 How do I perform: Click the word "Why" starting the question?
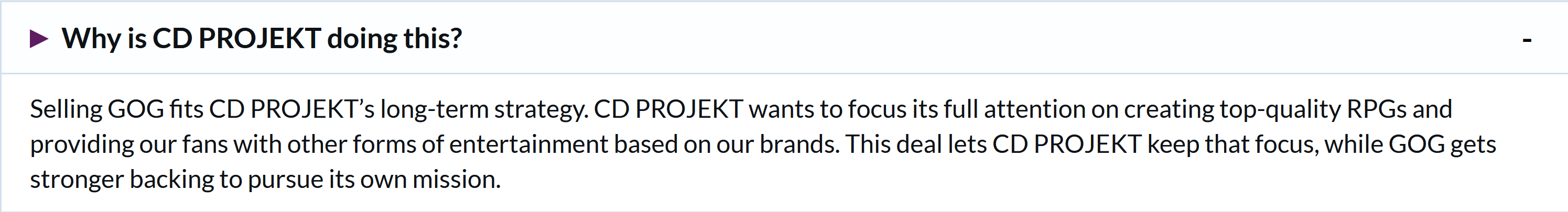(x=91, y=39)
